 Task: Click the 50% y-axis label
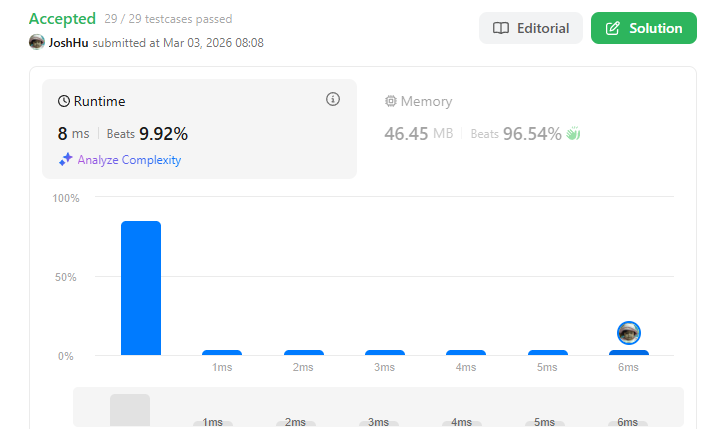click(66, 277)
